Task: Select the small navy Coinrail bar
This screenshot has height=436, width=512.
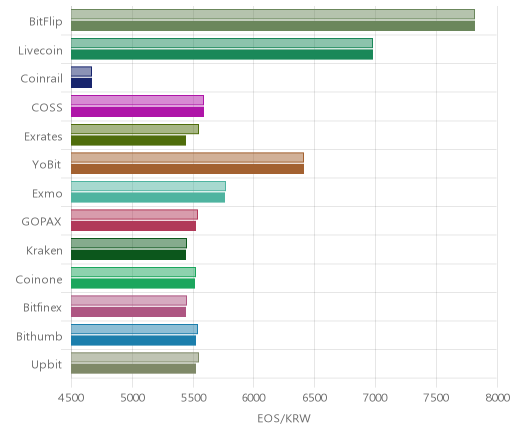Action: tap(81, 83)
